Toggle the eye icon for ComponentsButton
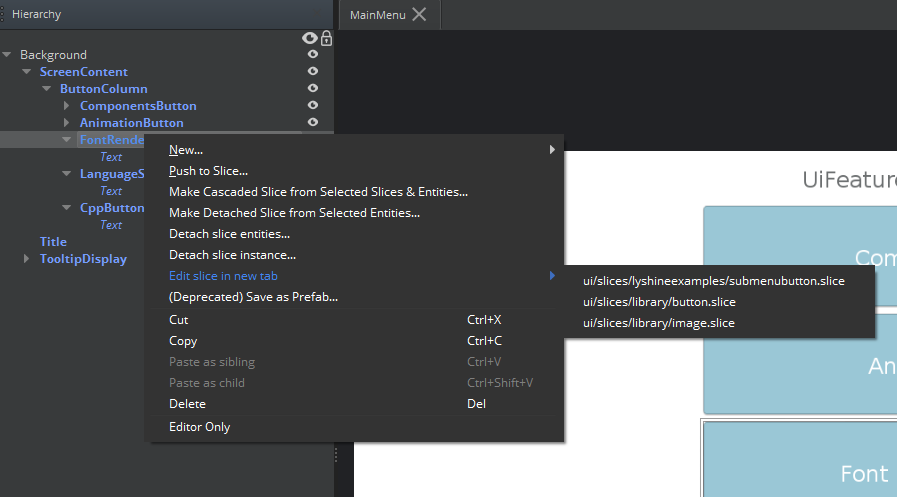The image size is (897, 497). pyautogui.click(x=313, y=106)
